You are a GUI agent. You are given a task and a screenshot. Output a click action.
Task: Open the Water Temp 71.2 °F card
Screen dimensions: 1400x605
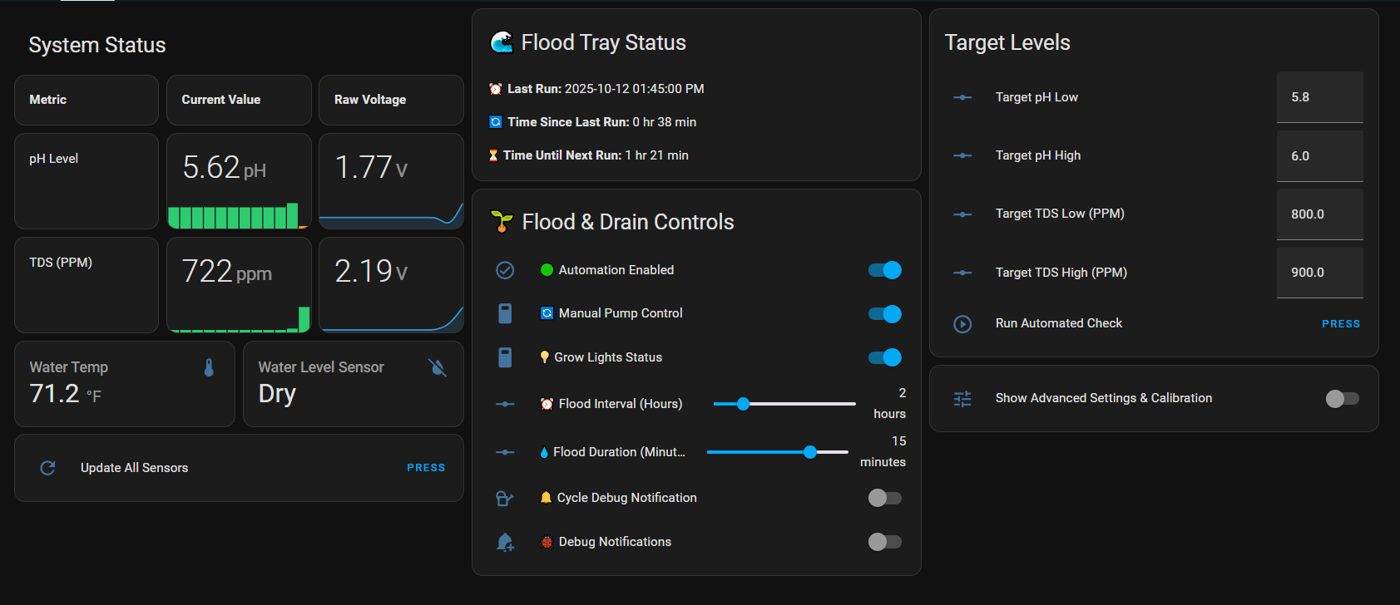click(125, 384)
